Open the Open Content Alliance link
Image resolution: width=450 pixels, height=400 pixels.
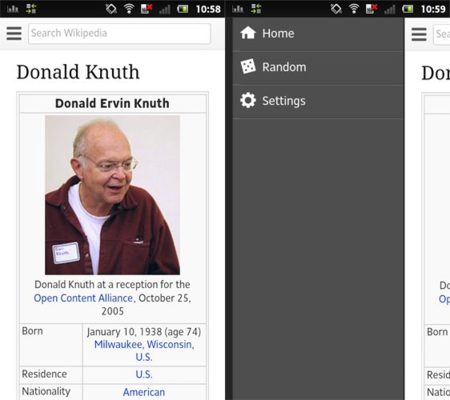point(83,298)
